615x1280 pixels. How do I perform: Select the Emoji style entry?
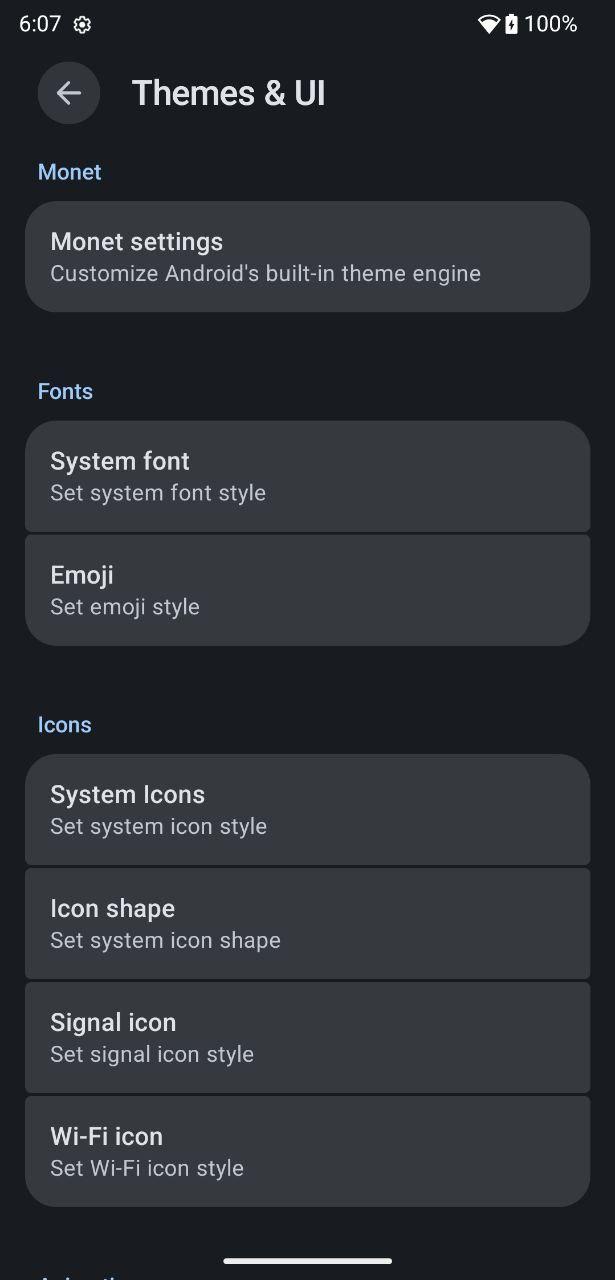pos(307,590)
